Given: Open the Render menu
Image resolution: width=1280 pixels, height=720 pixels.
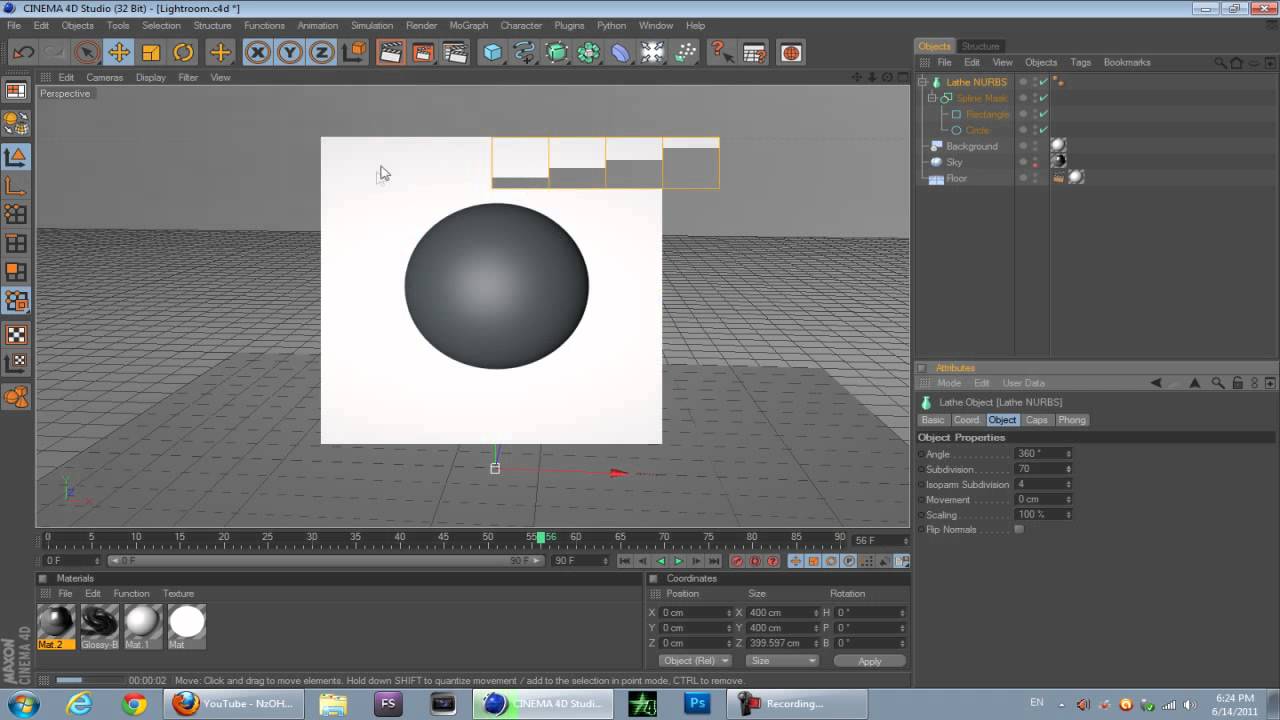Looking at the screenshot, I should coord(421,25).
